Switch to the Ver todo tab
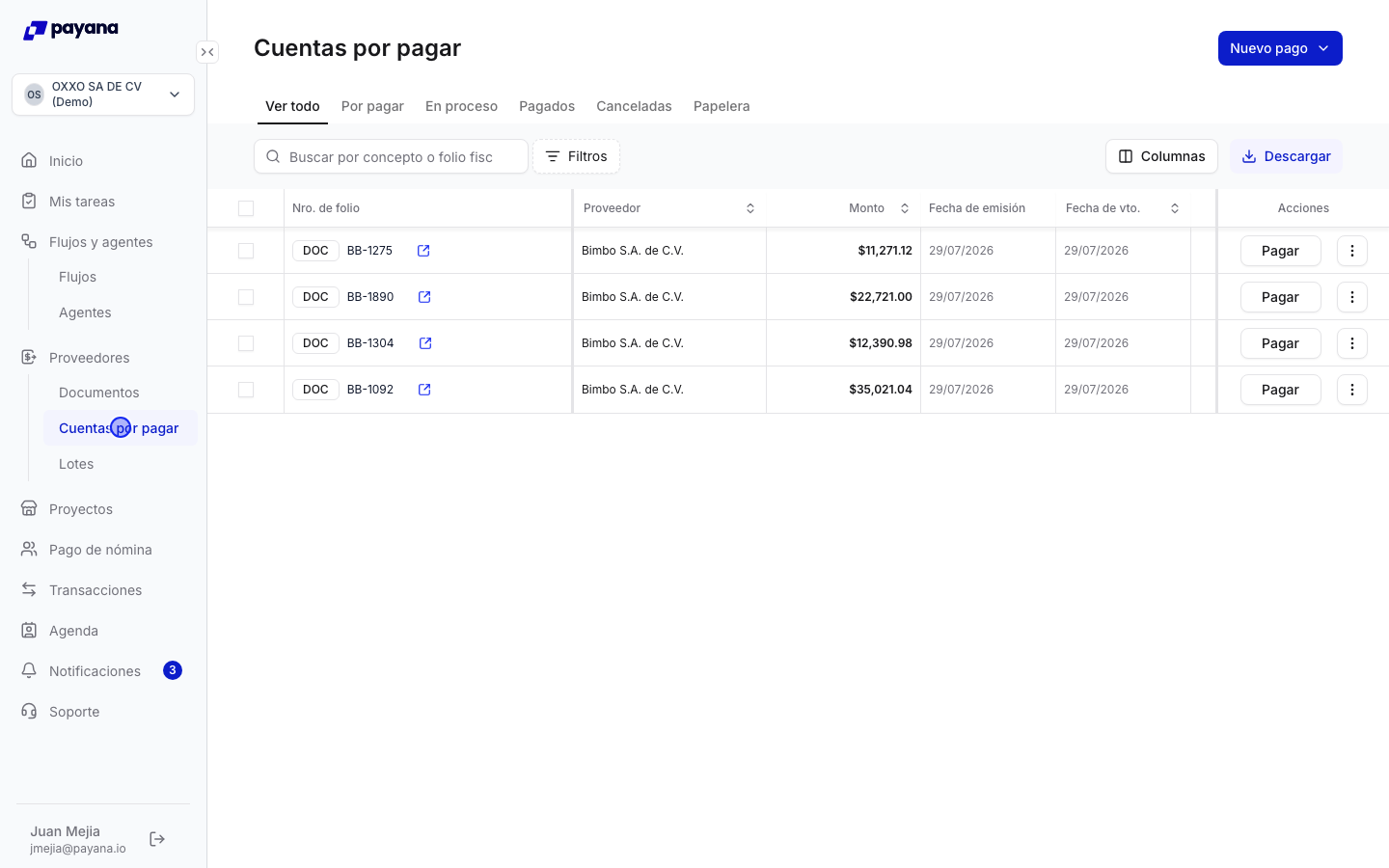Viewport: 1389px width, 868px height. click(x=292, y=106)
